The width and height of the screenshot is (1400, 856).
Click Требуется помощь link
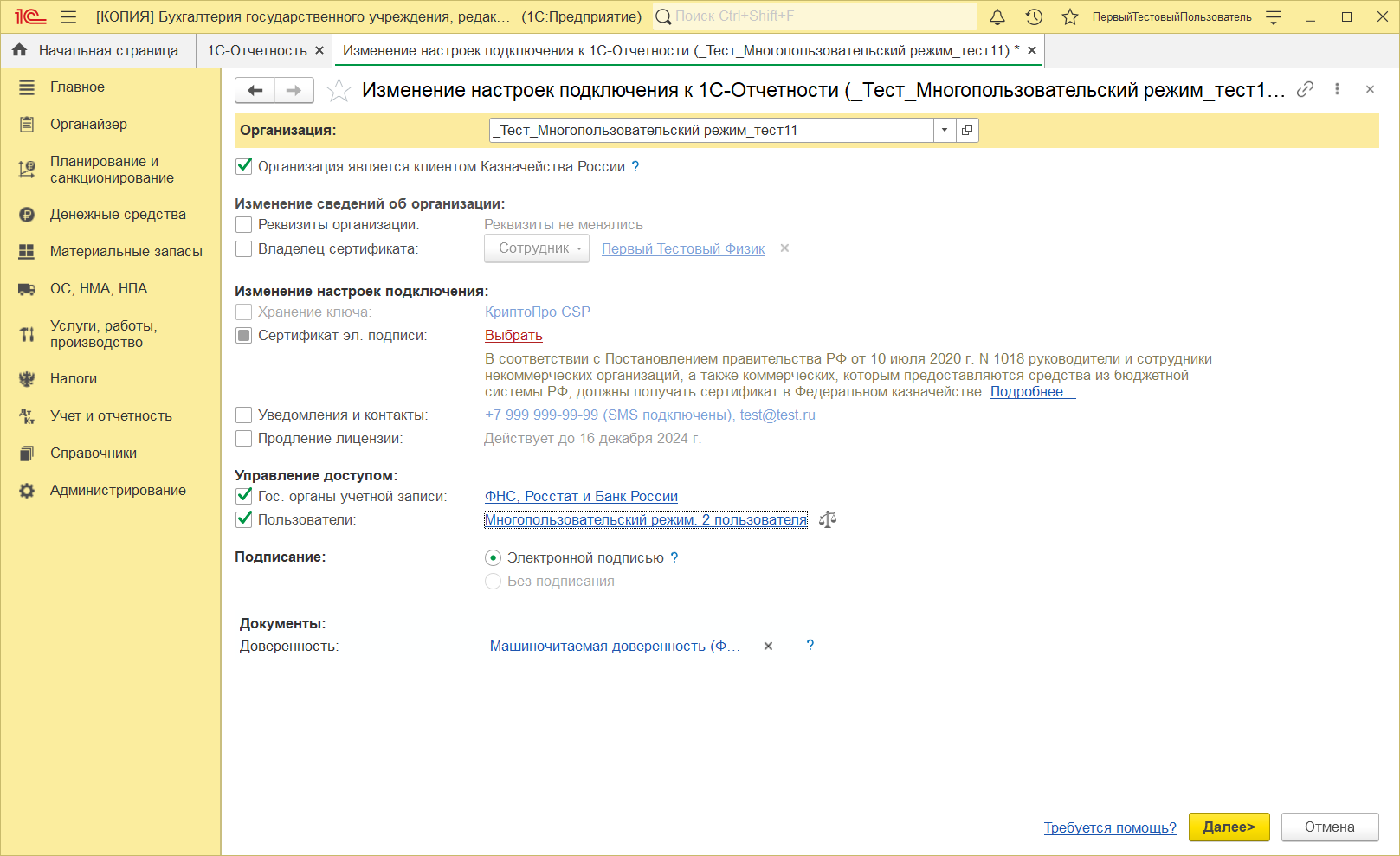click(x=1110, y=827)
